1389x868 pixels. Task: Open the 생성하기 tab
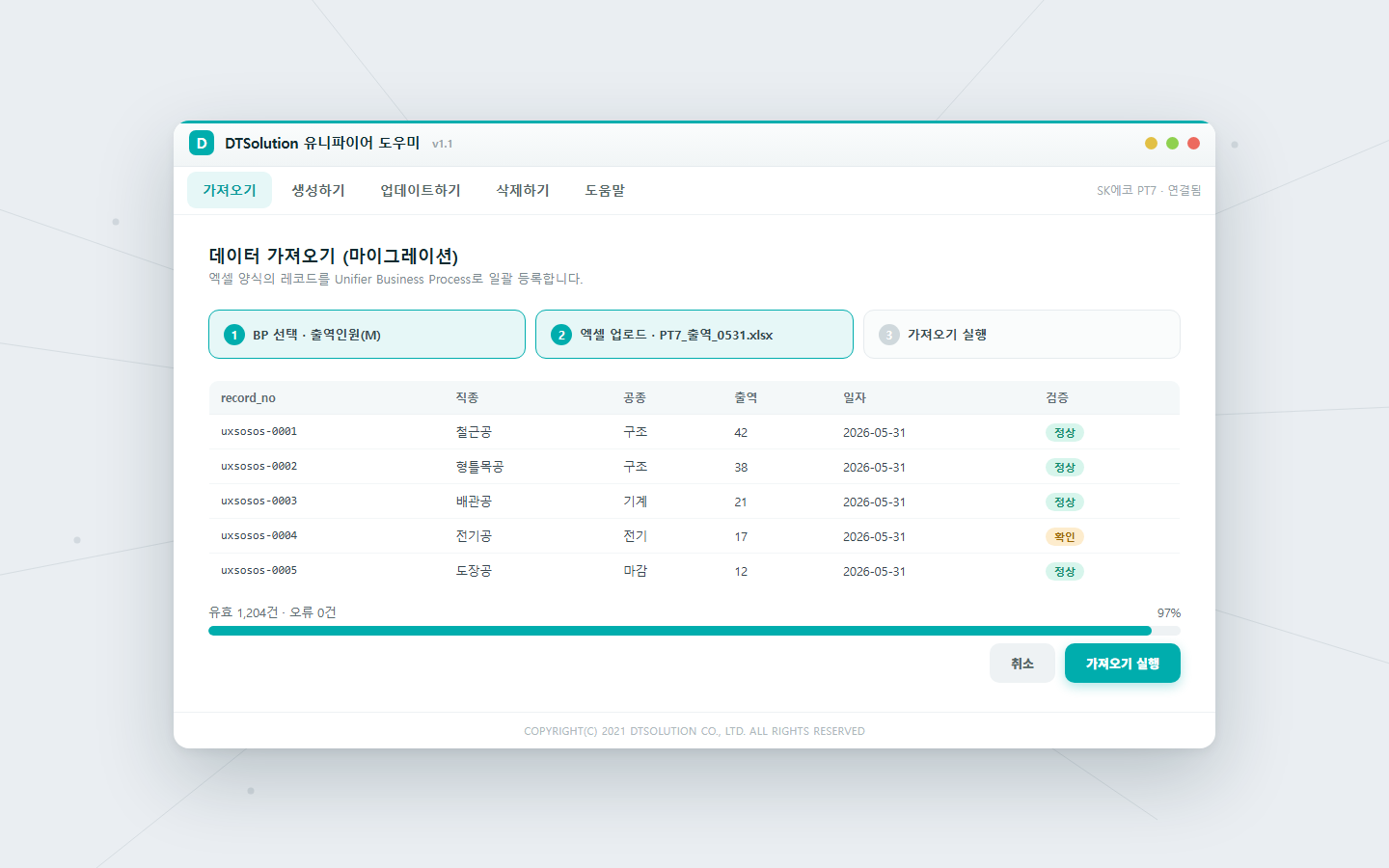(x=318, y=190)
